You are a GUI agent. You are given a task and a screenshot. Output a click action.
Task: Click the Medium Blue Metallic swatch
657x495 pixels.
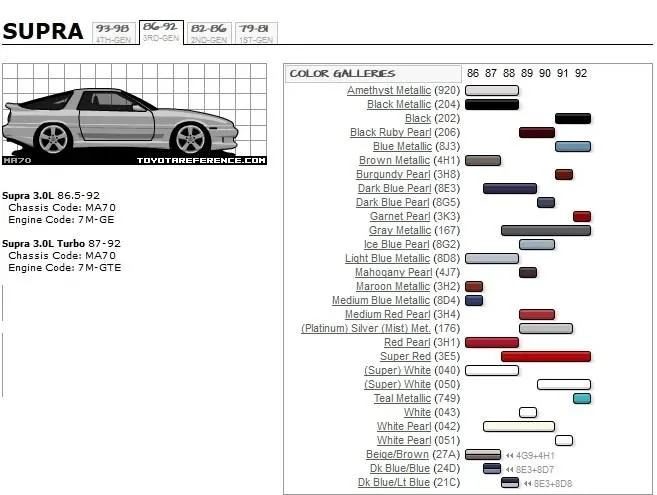click(x=474, y=301)
